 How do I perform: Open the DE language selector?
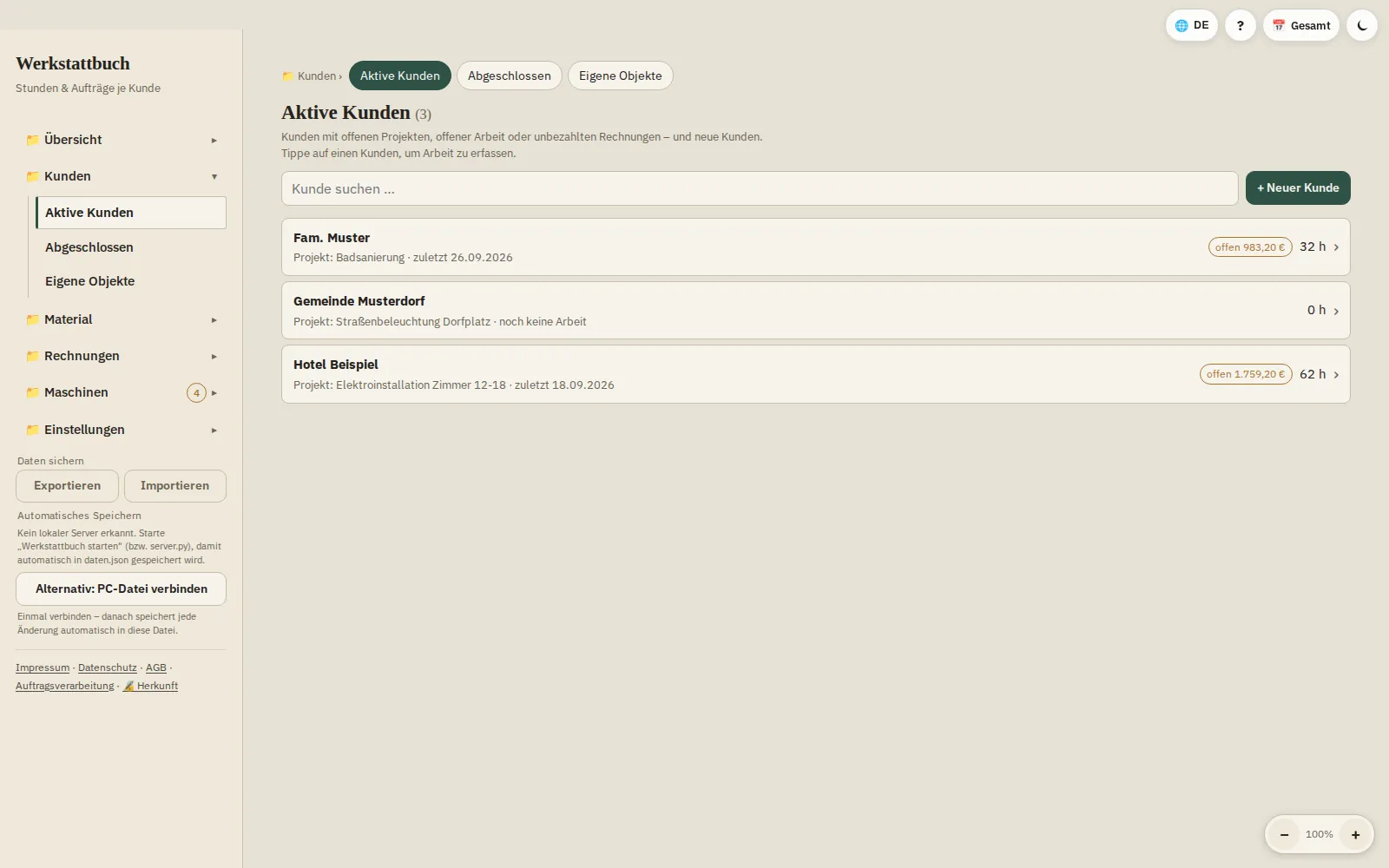[1191, 25]
